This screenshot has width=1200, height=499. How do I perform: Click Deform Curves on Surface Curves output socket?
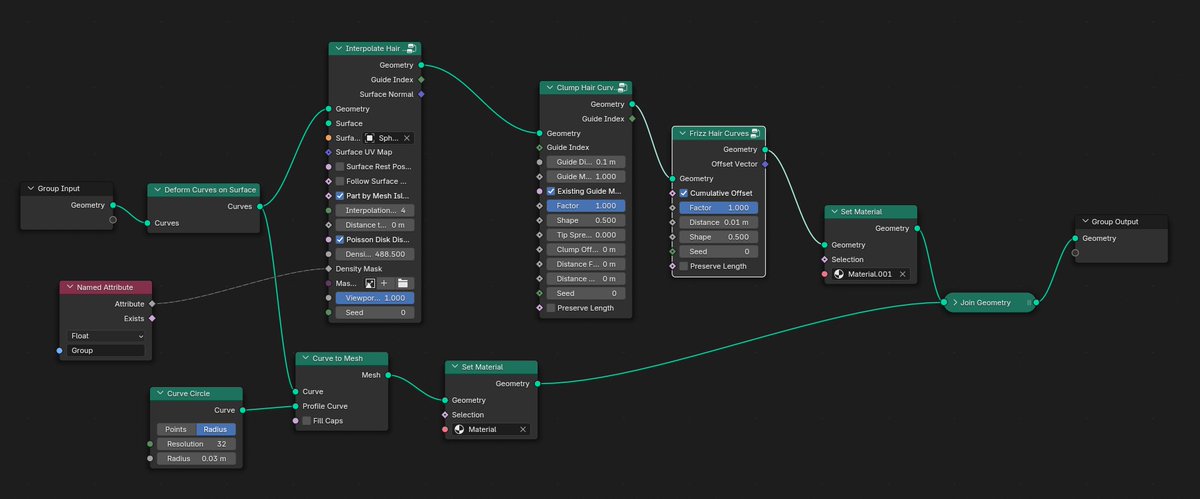coord(260,207)
